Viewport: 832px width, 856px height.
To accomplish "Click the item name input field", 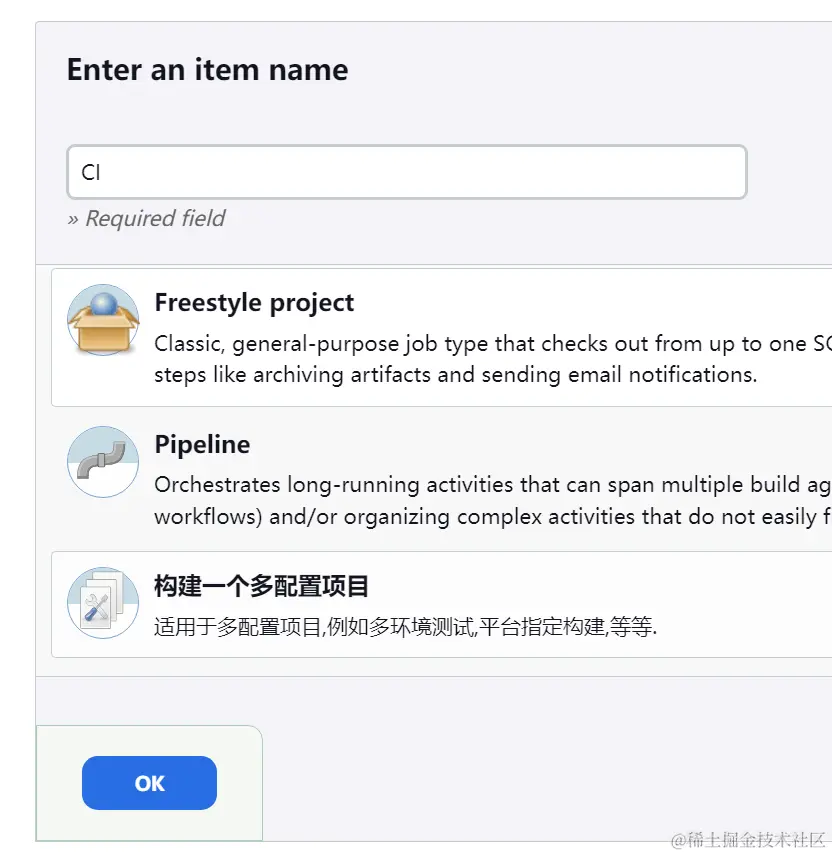I will pos(406,172).
